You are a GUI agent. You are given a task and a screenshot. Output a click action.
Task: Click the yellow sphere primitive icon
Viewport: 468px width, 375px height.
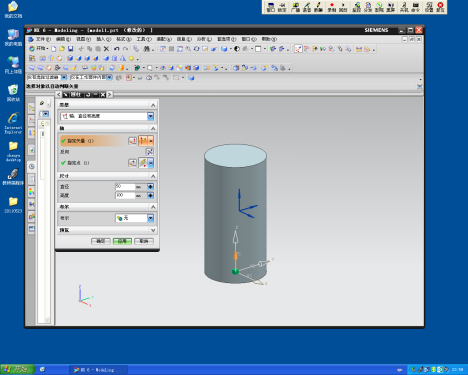tap(131, 58)
